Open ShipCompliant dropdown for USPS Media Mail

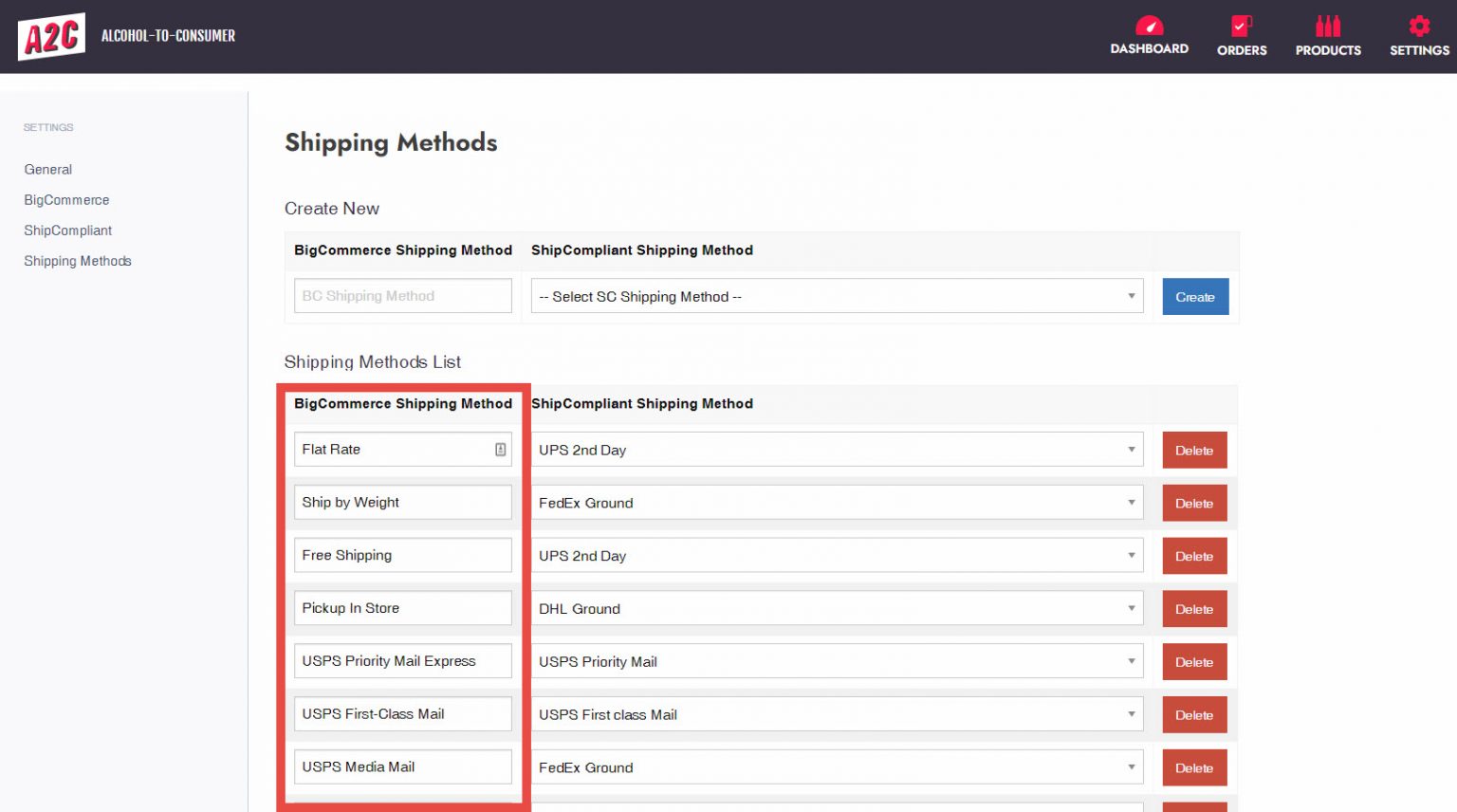pos(837,767)
